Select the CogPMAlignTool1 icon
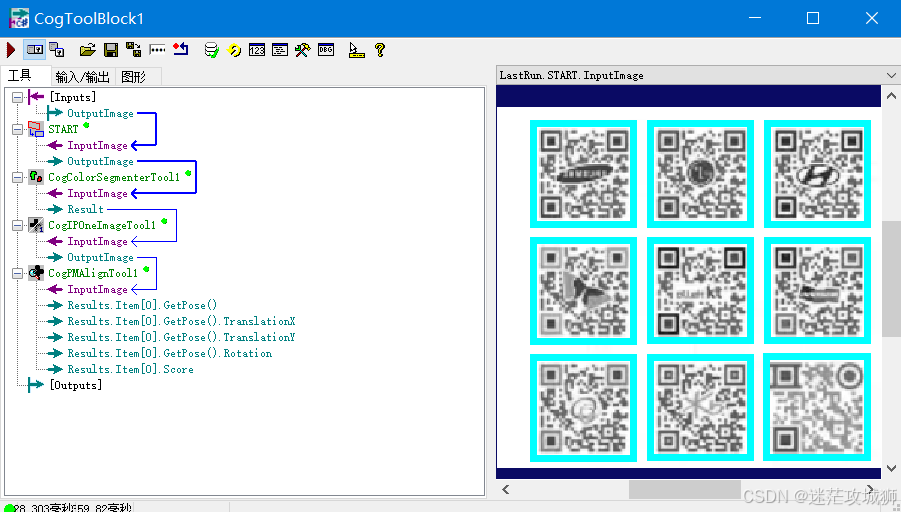Screen dimensions: 901x512 [36, 273]
